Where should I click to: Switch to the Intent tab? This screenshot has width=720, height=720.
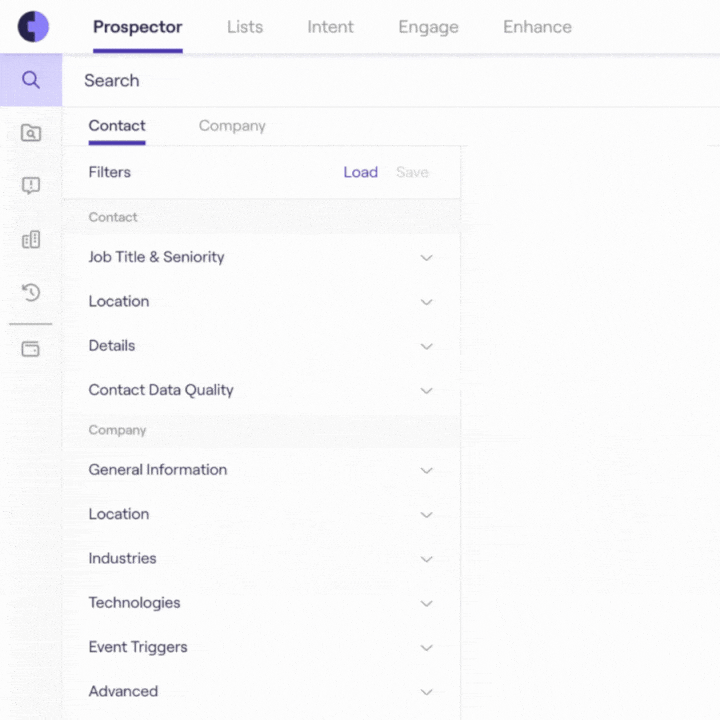click(331, 27)
